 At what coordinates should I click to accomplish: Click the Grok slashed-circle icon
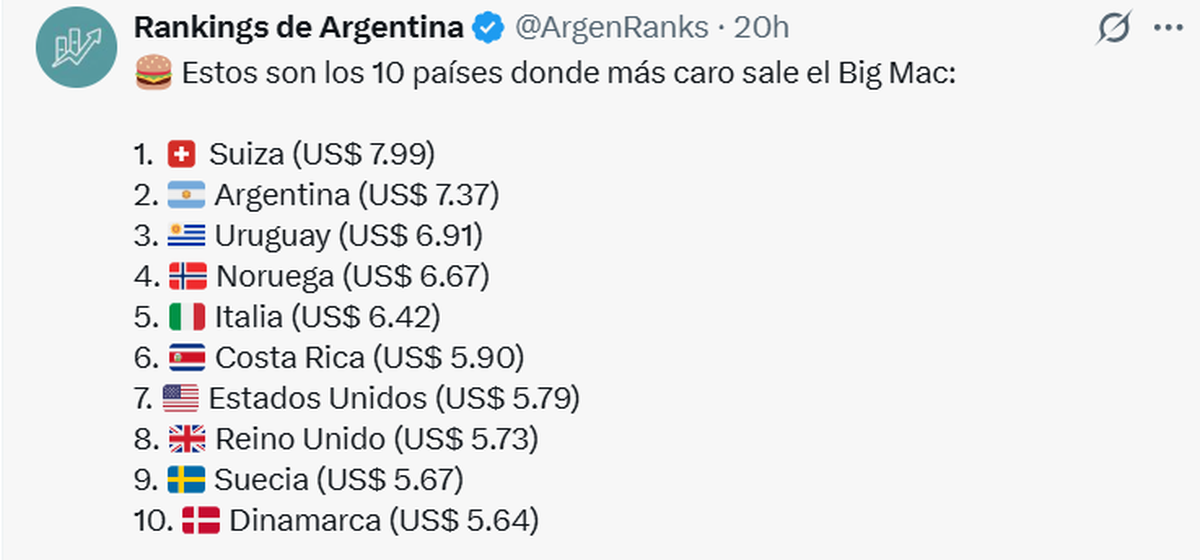[1113, 30]
